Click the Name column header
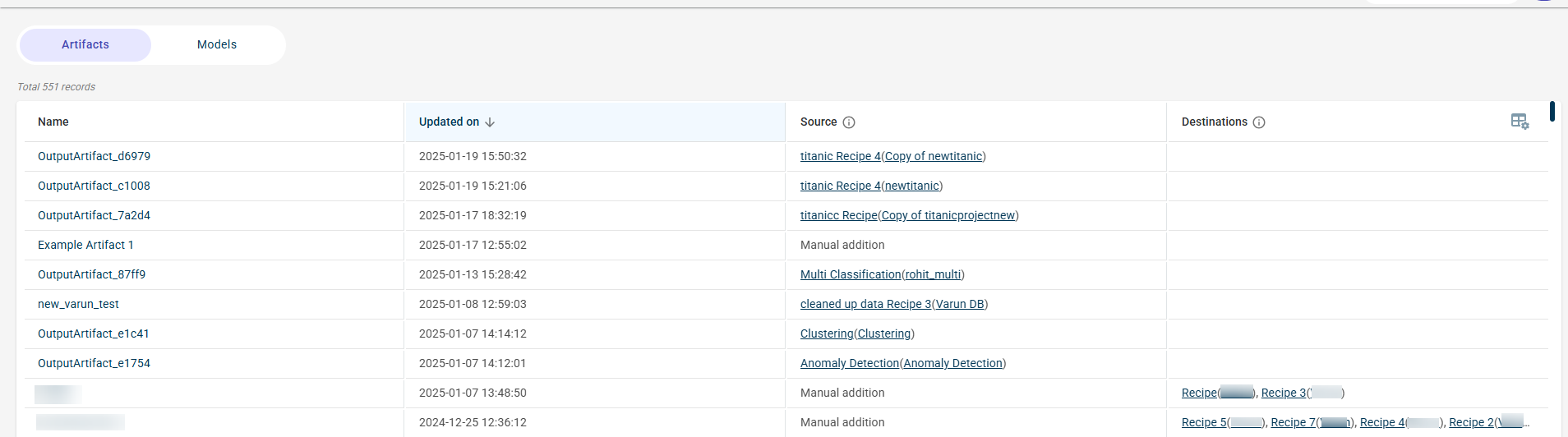Viewport: 1568px width, 437px height. 53,122
